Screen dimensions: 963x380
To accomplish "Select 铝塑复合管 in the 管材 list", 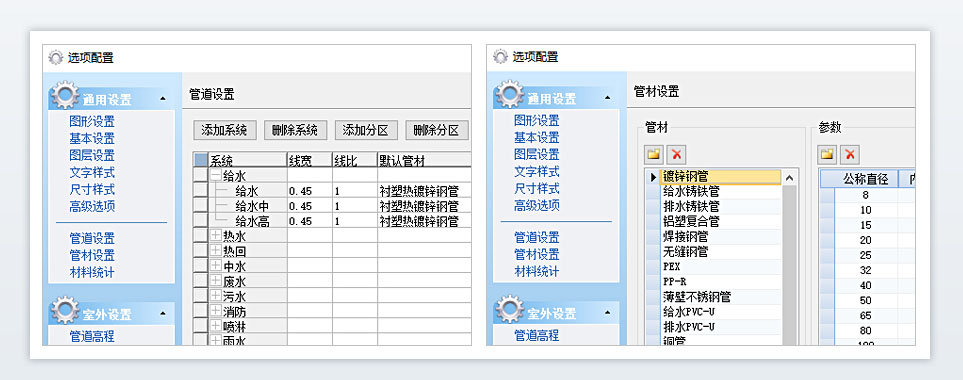I will click(720, 222).
